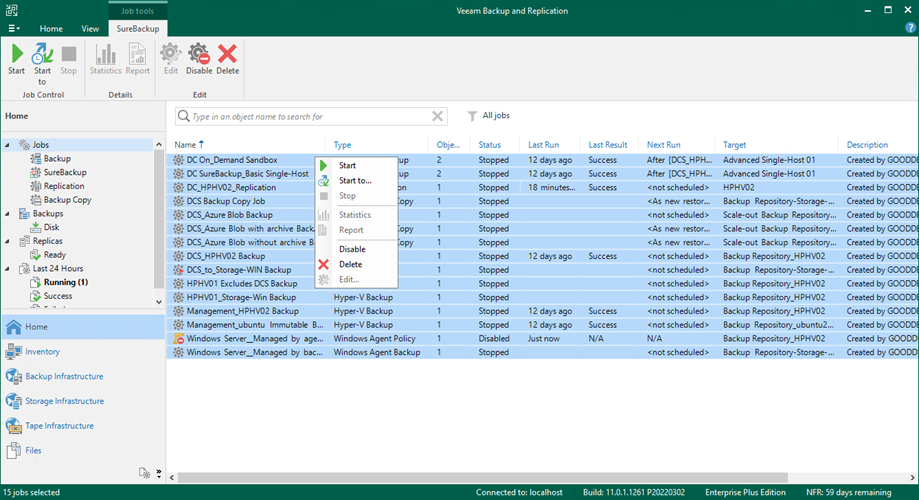Click the object name search field
919x500 pixels.
click(x=311, y=117)
